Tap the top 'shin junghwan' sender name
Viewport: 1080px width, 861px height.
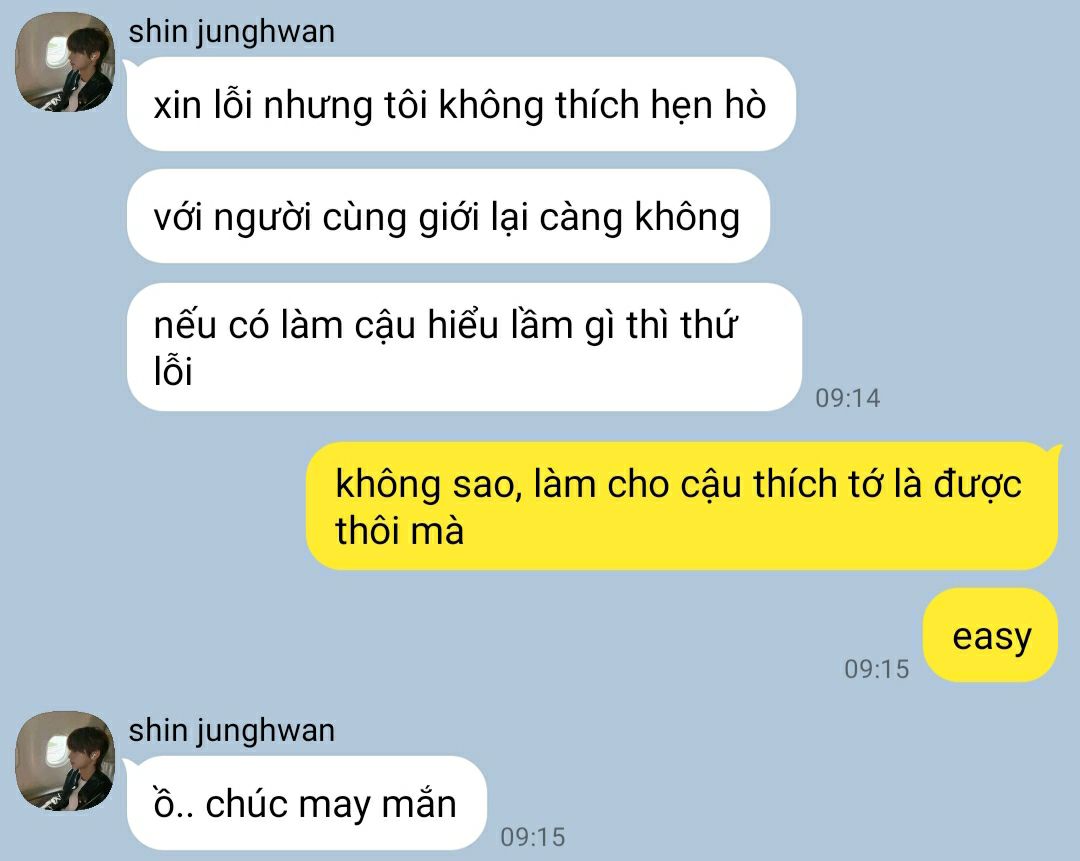[231, 32]
